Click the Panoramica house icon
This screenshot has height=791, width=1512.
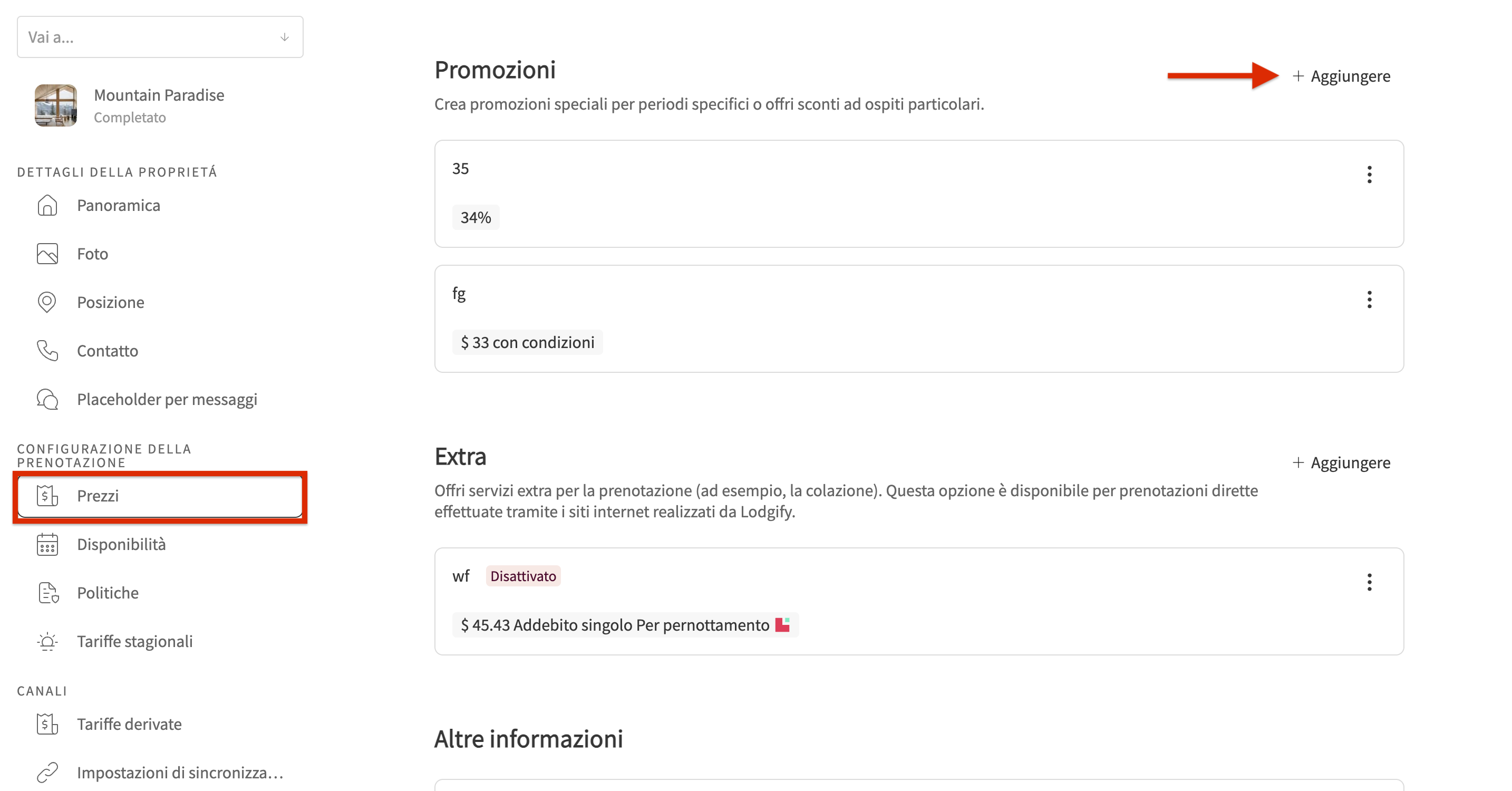[47, 206]
